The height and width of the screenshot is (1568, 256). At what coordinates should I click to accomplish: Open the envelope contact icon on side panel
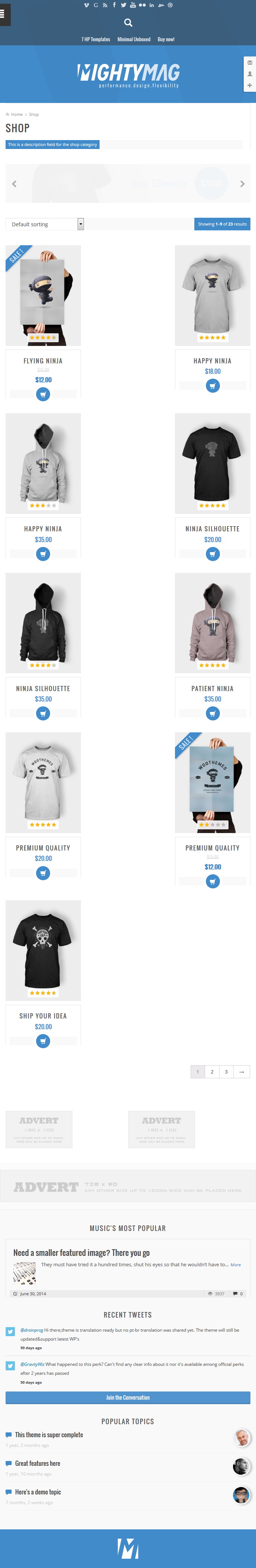pos(249,63)
